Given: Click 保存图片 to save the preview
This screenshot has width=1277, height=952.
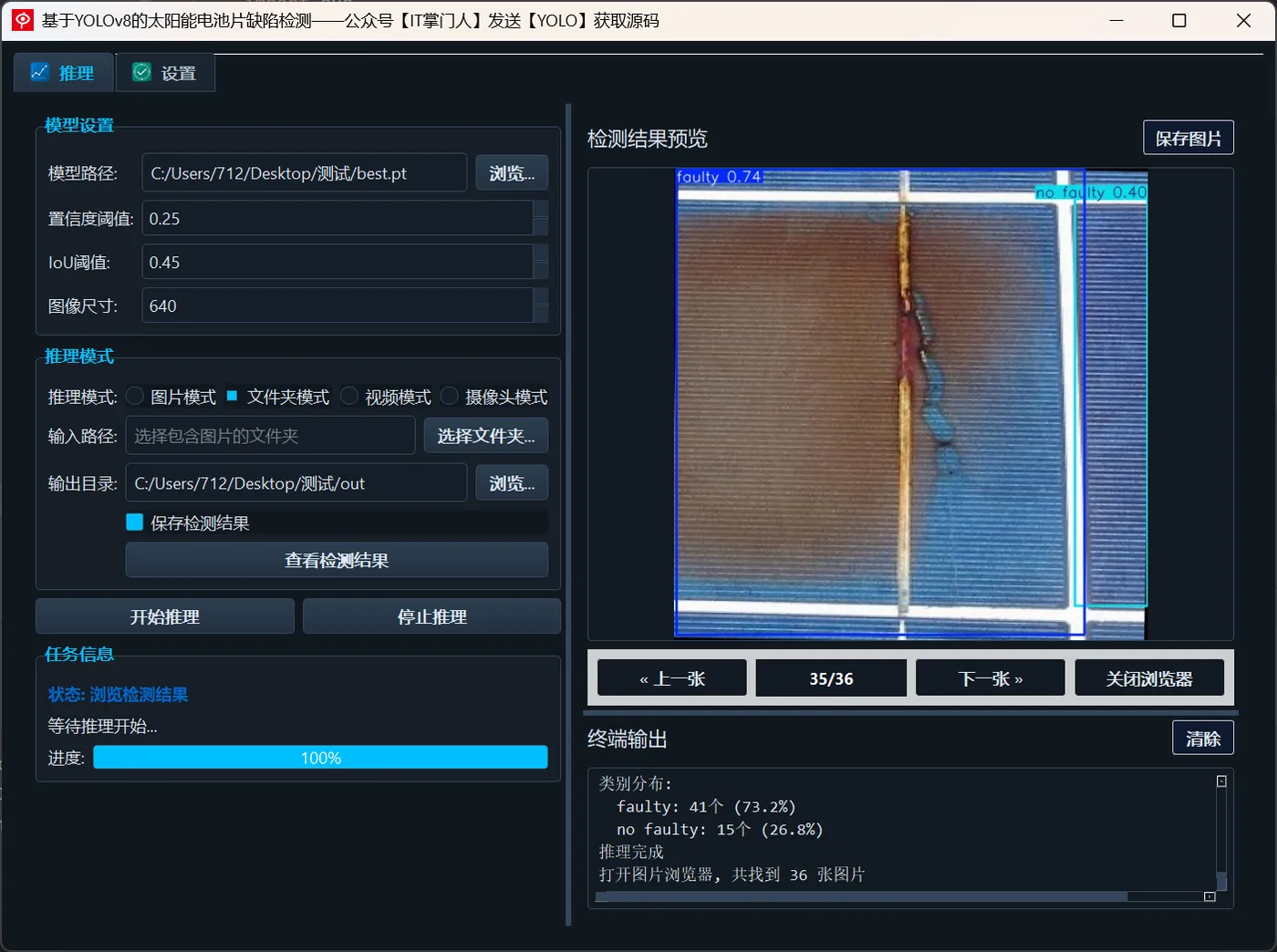Looking at the screenshot, I should click(x=1188, y=137).
